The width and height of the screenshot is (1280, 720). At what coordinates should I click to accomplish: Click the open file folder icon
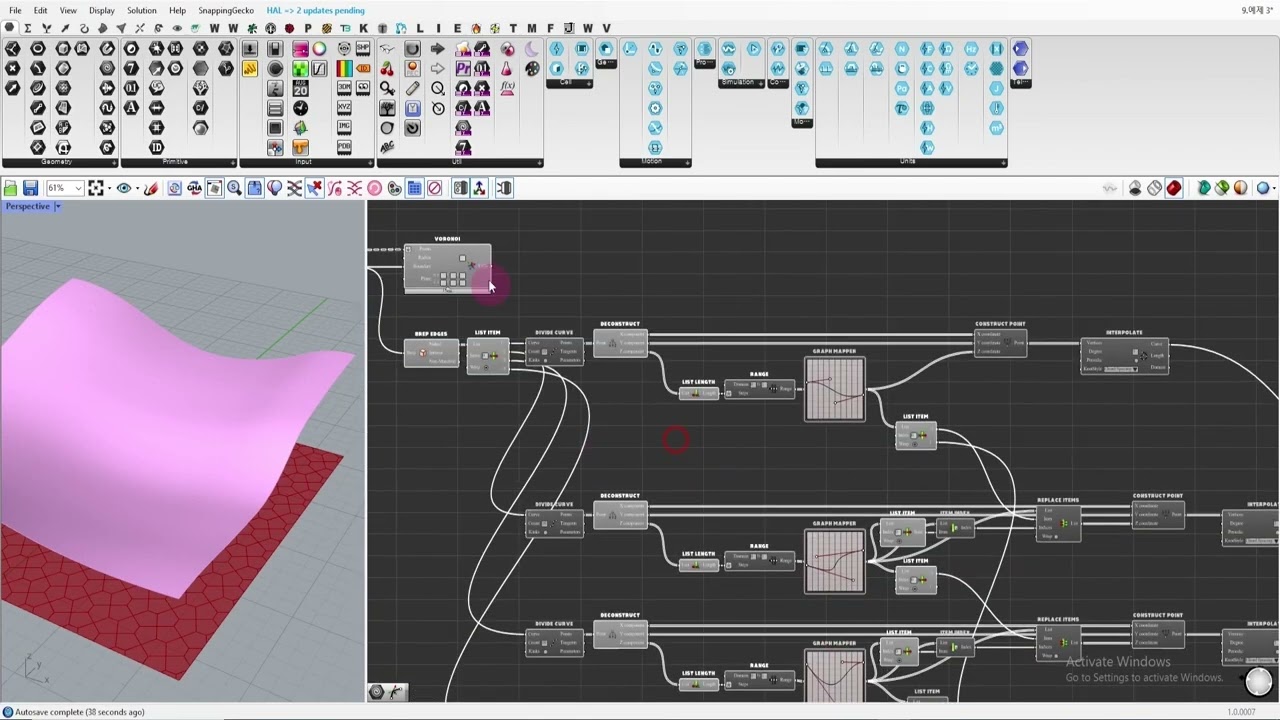click(11, 188)
